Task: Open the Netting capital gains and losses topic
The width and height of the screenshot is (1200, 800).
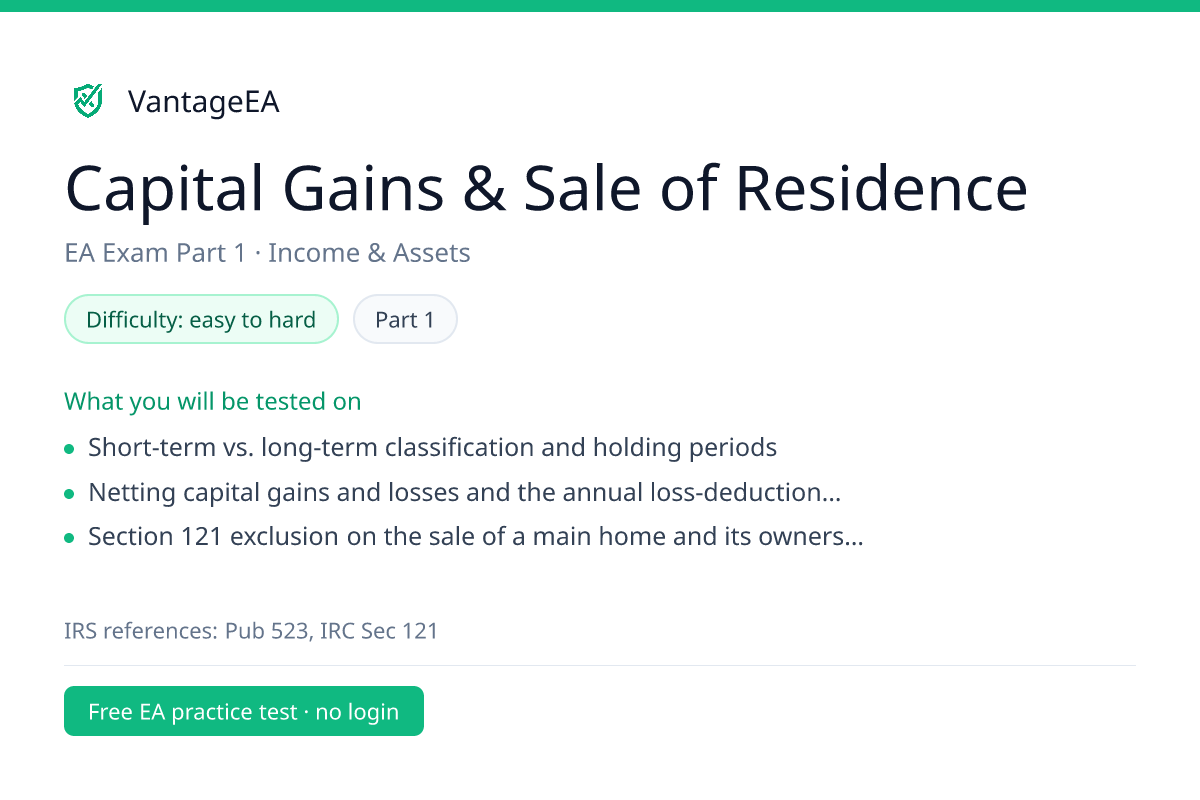Action: pyautogui.click(x=464, y=492)
